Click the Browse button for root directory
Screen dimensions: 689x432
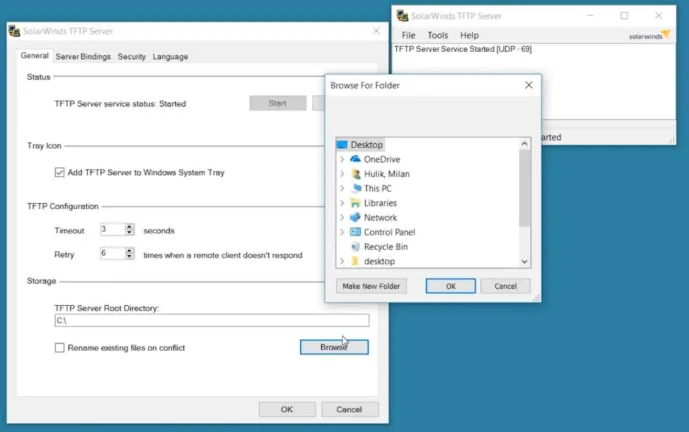[x=334, y=347]
